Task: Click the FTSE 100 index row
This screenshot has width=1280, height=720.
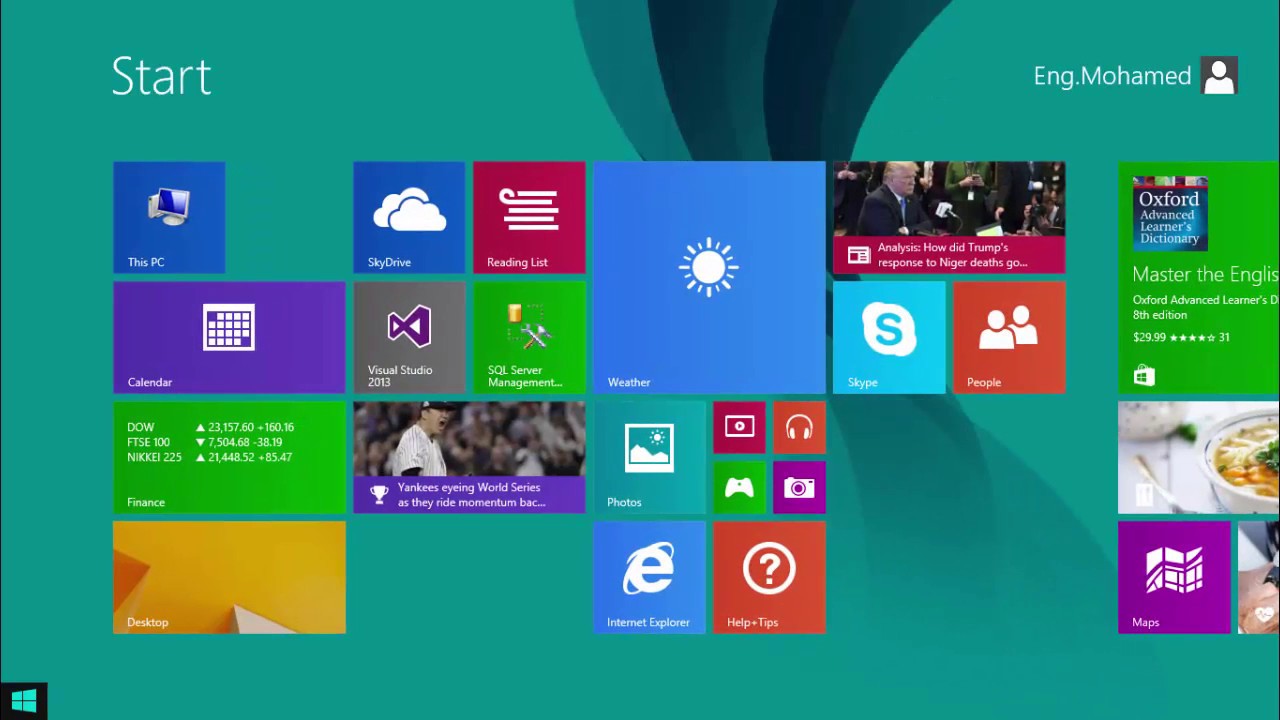Action: [x=205, y=442]
